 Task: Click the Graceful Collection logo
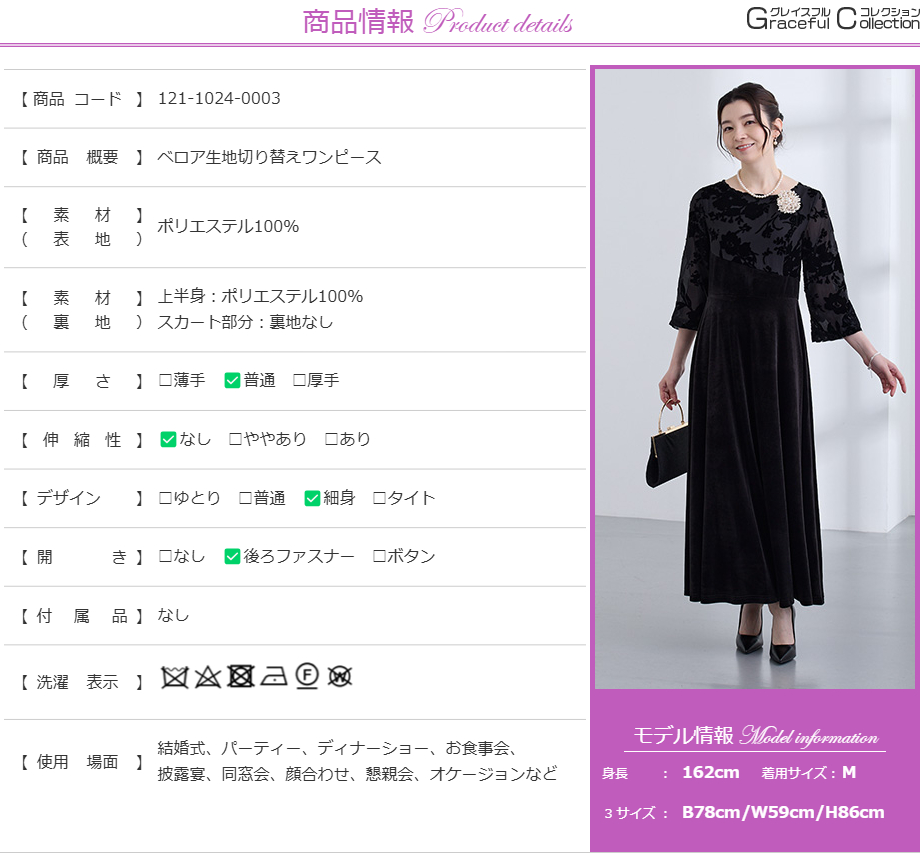832,18
